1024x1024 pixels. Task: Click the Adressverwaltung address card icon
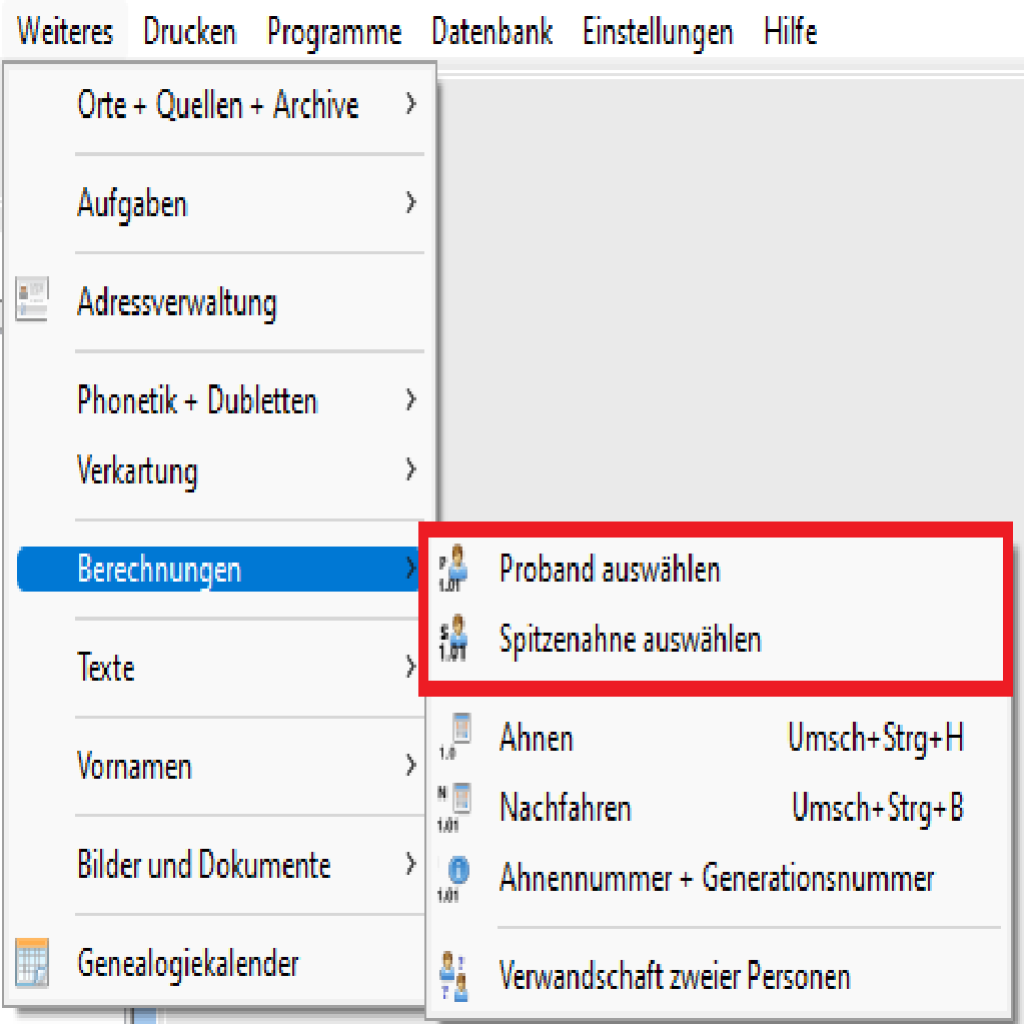[x=33, y=301]
